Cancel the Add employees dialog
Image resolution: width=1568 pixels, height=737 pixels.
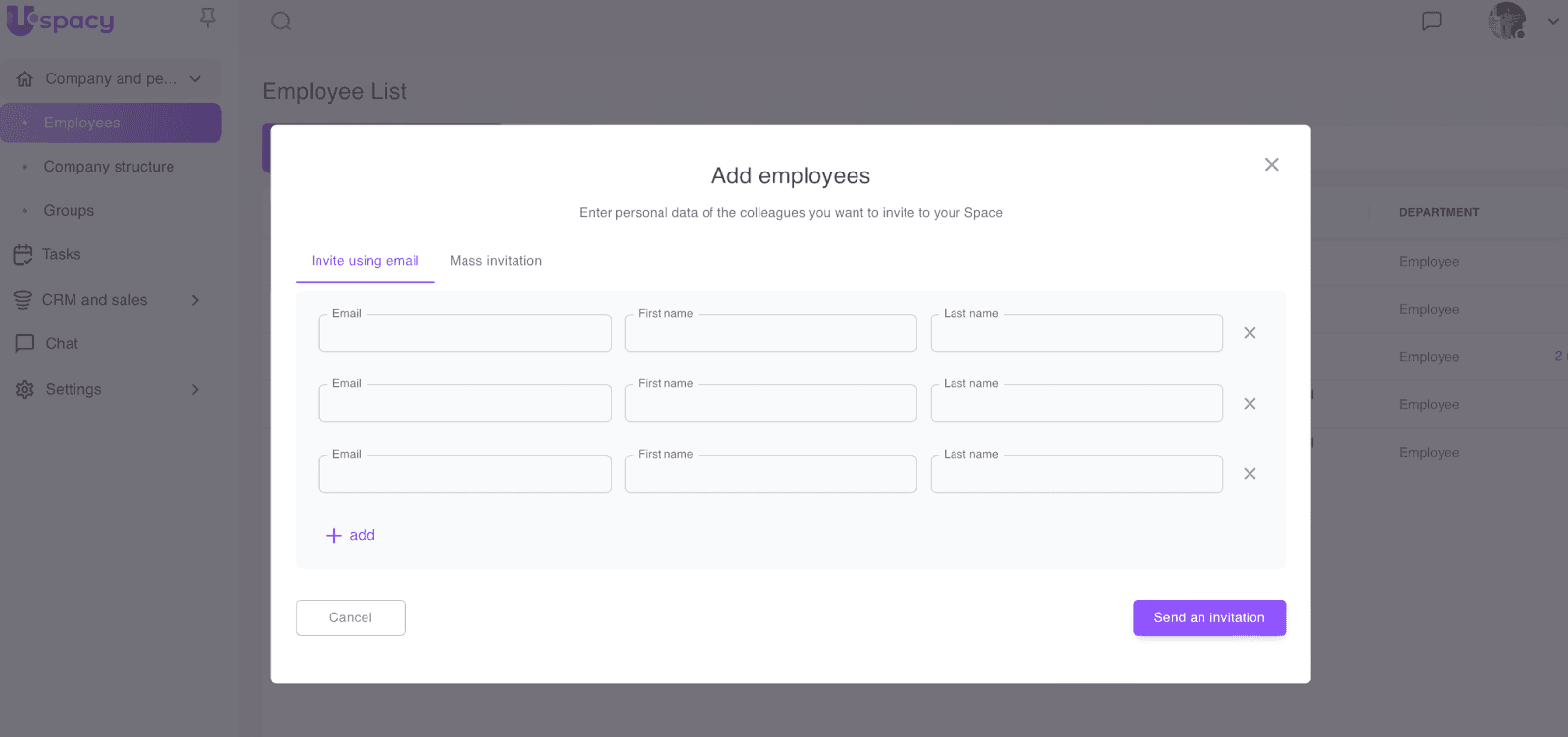[x=351, y=617]
